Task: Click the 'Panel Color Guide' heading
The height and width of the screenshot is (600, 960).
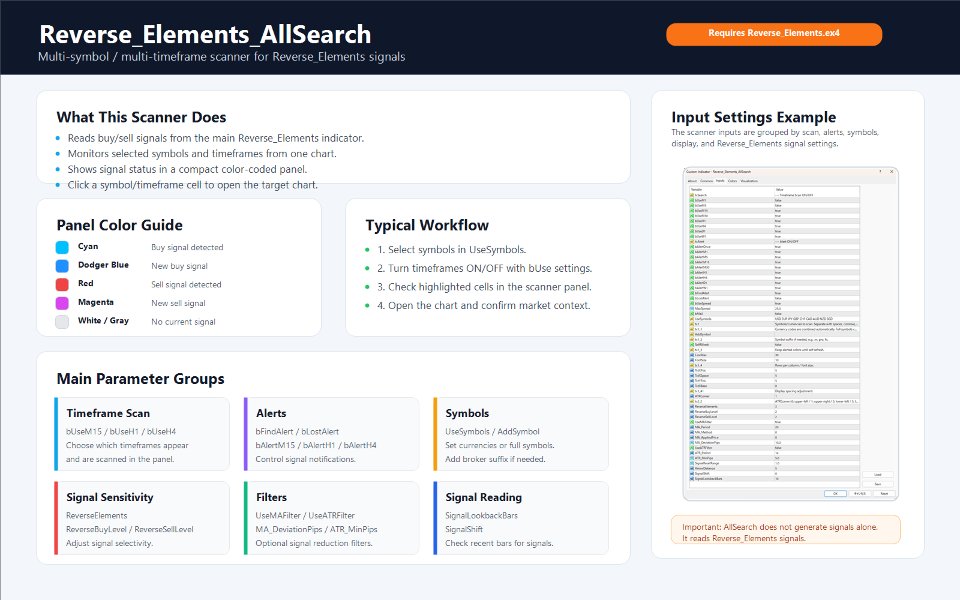Action: (x=119, y=225)
